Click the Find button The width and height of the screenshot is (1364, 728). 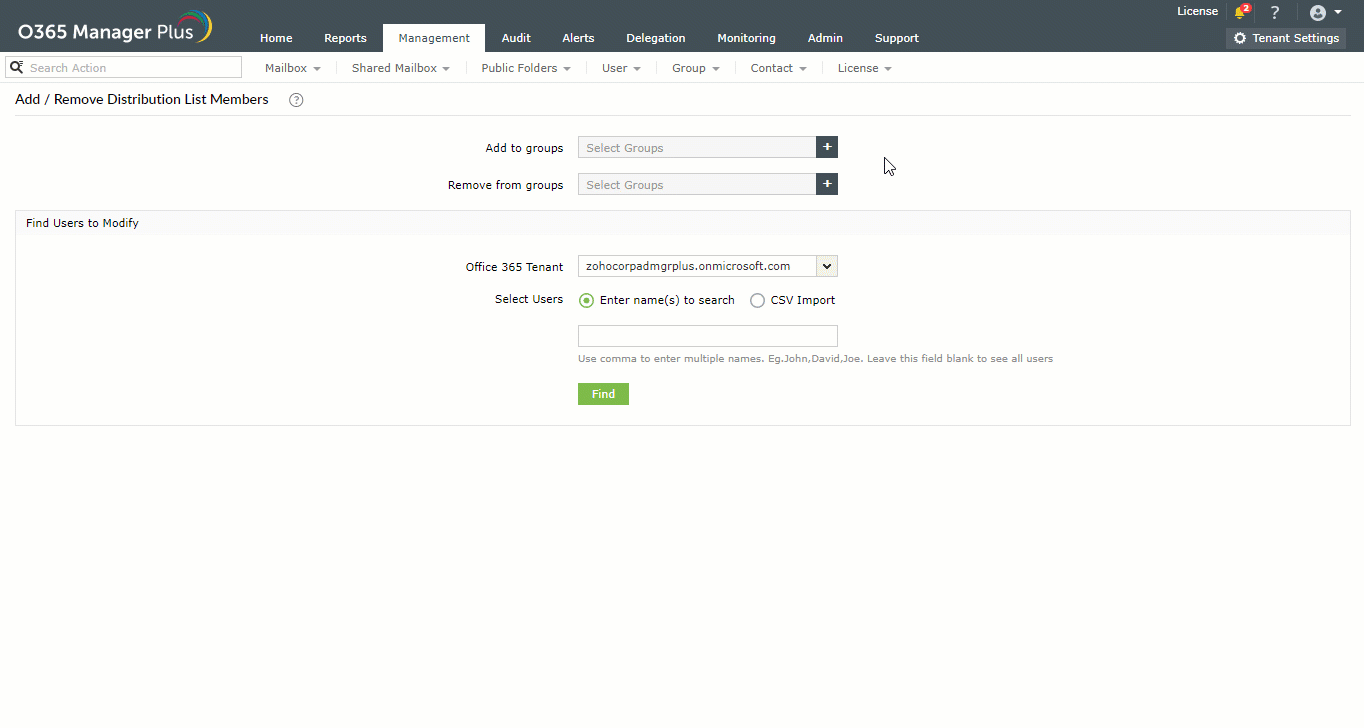(602, 393)
